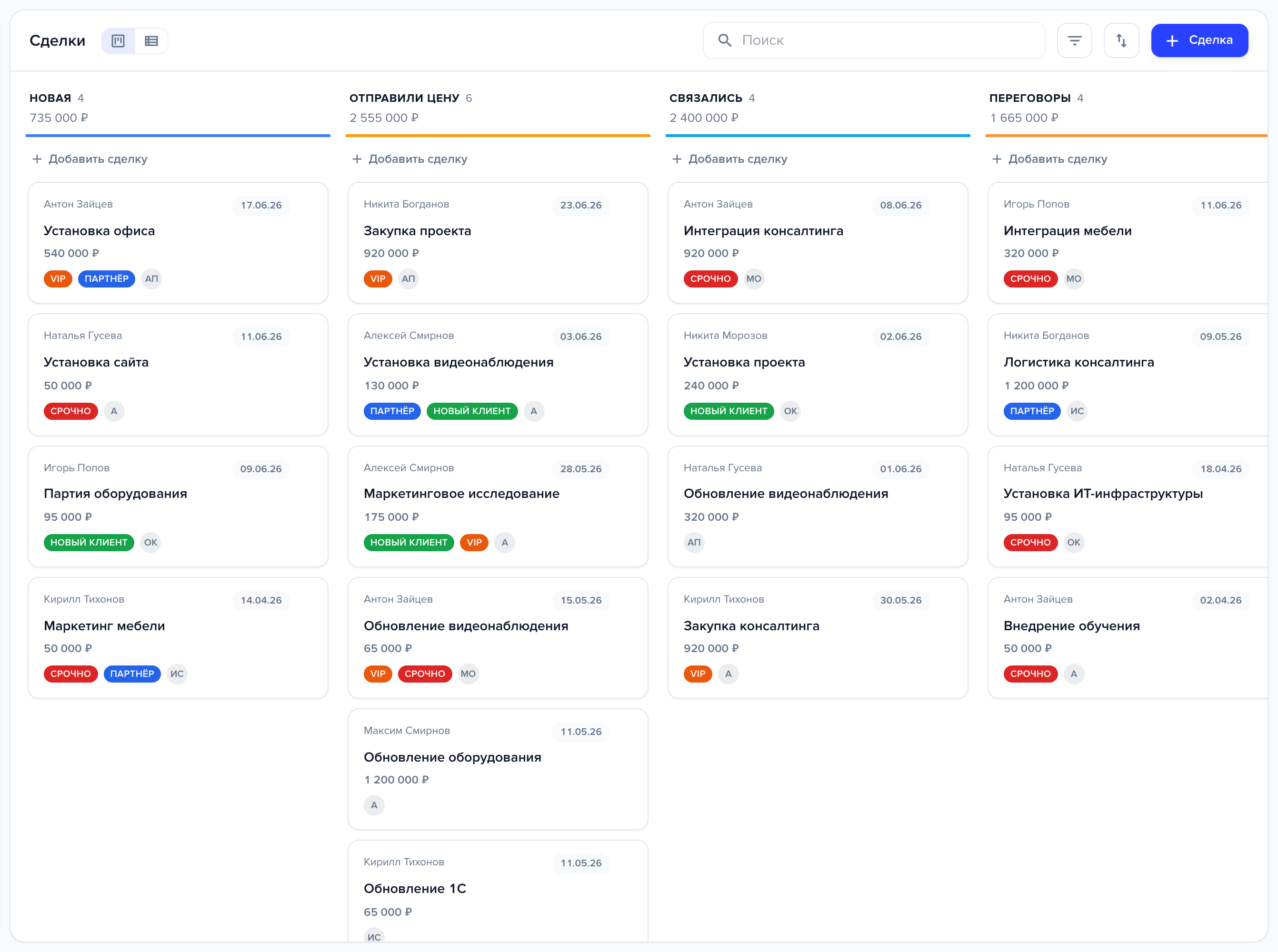Select the Связались column header
This screenshot has width=1278, height=952.
[706, 98]
